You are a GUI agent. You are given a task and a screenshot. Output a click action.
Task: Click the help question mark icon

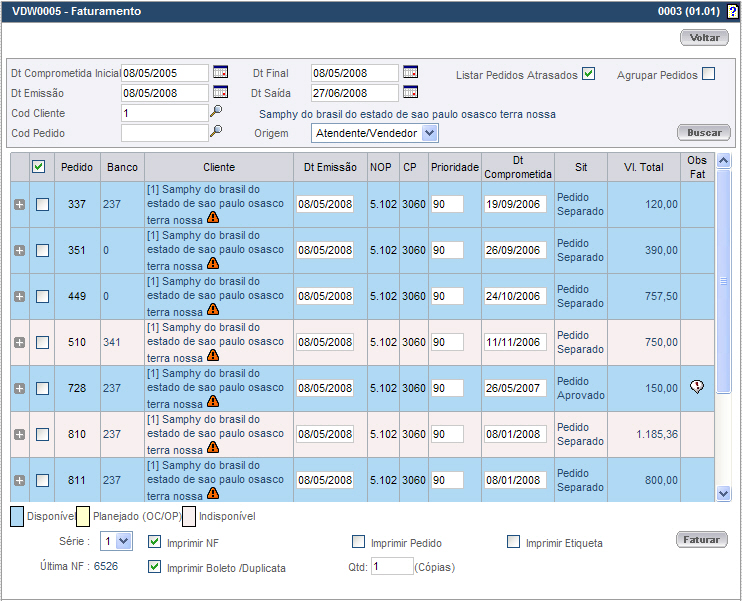(x=733, y=12)
